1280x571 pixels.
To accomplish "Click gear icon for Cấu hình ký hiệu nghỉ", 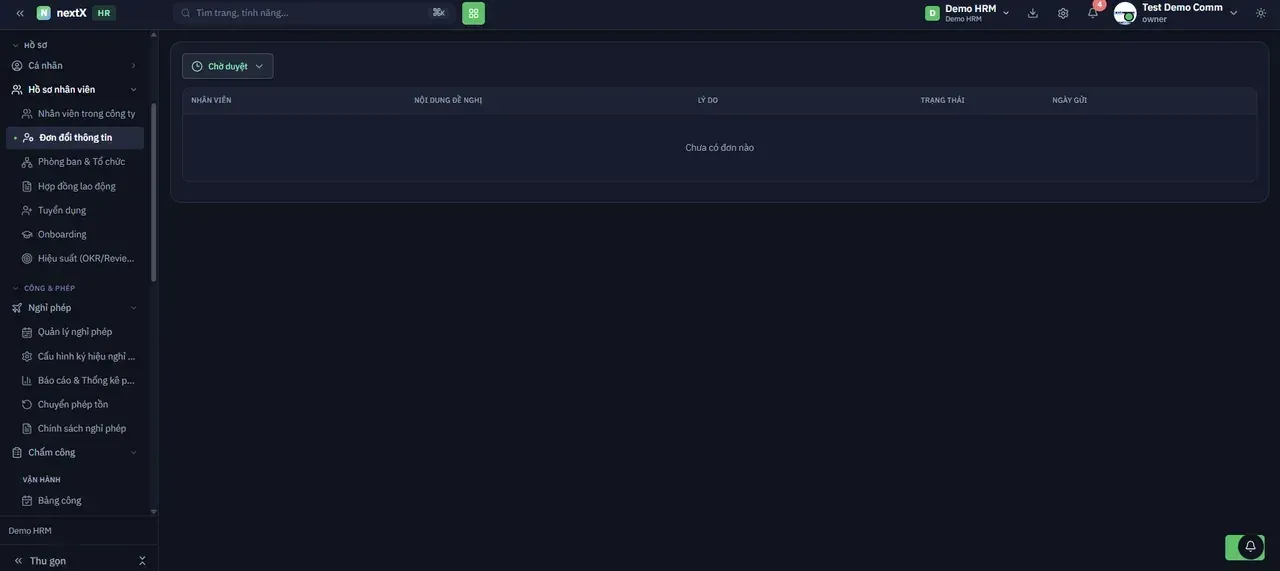I will (x=27, y=356).
